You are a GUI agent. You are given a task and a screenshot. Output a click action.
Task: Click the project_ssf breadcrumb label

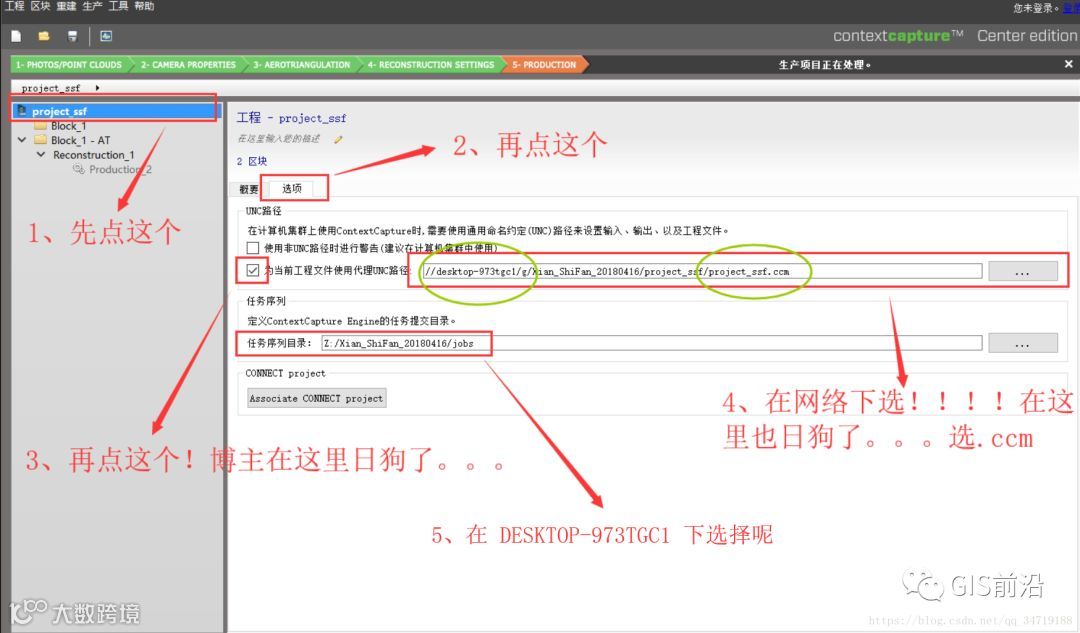coord(50,88)
